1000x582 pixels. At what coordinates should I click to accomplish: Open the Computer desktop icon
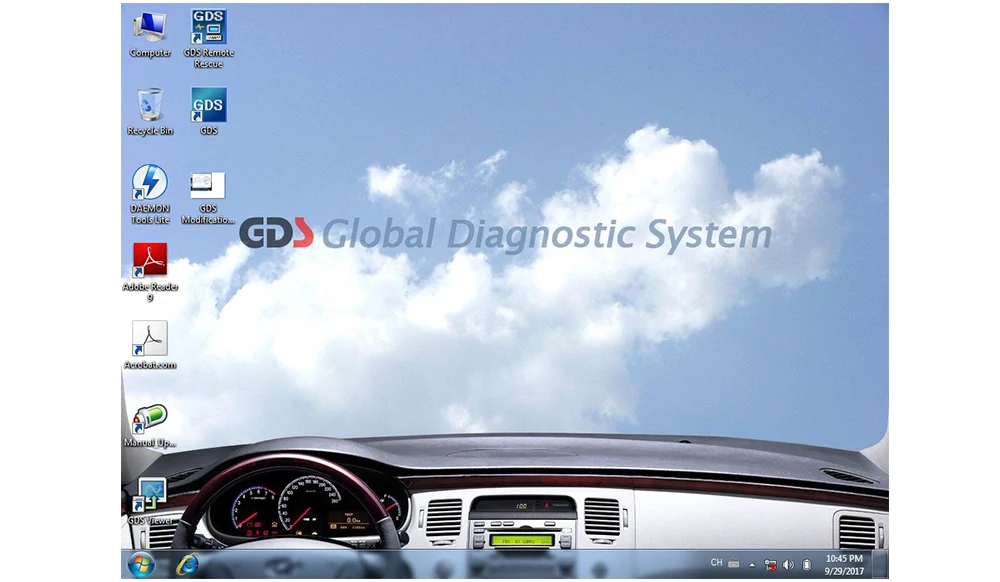point(150,34)
